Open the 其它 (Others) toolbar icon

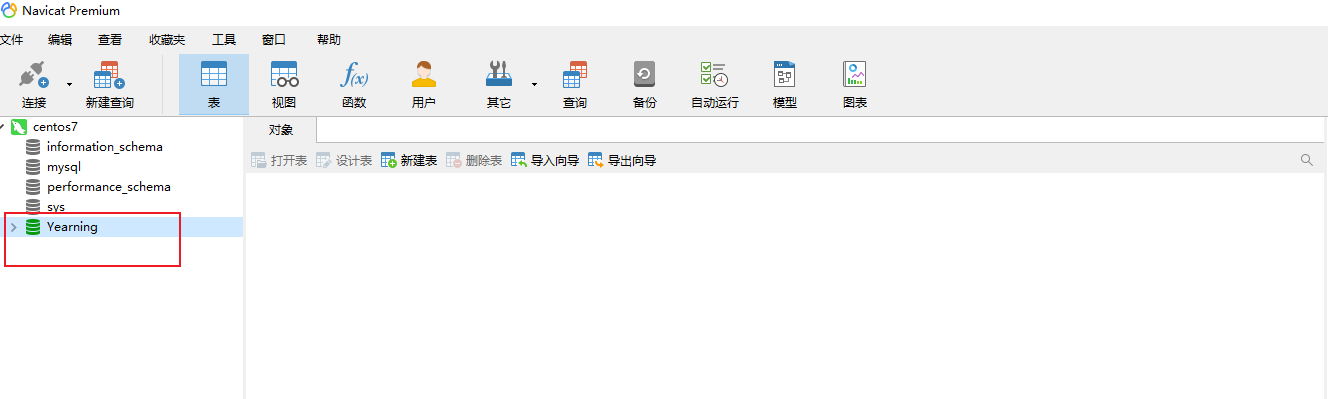tap(498, 84)
